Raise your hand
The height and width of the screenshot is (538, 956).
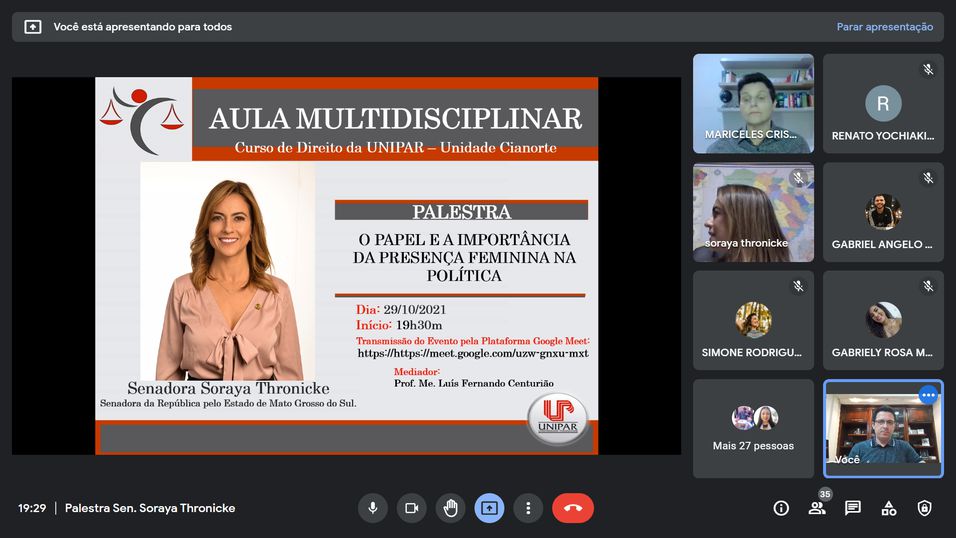[x=450, y=508]
